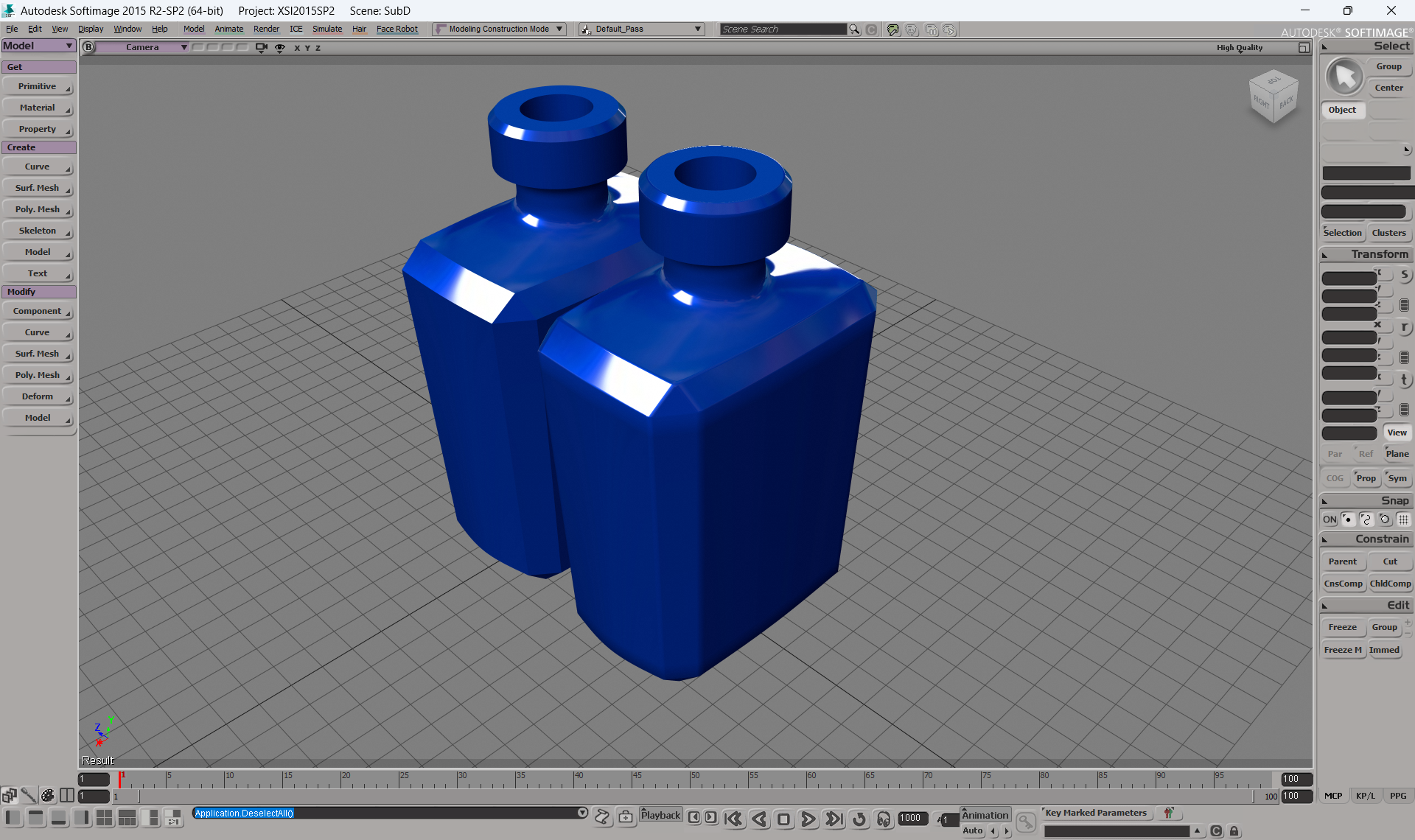
Task: Click the Primitive button
Action: tap(38, 87)
